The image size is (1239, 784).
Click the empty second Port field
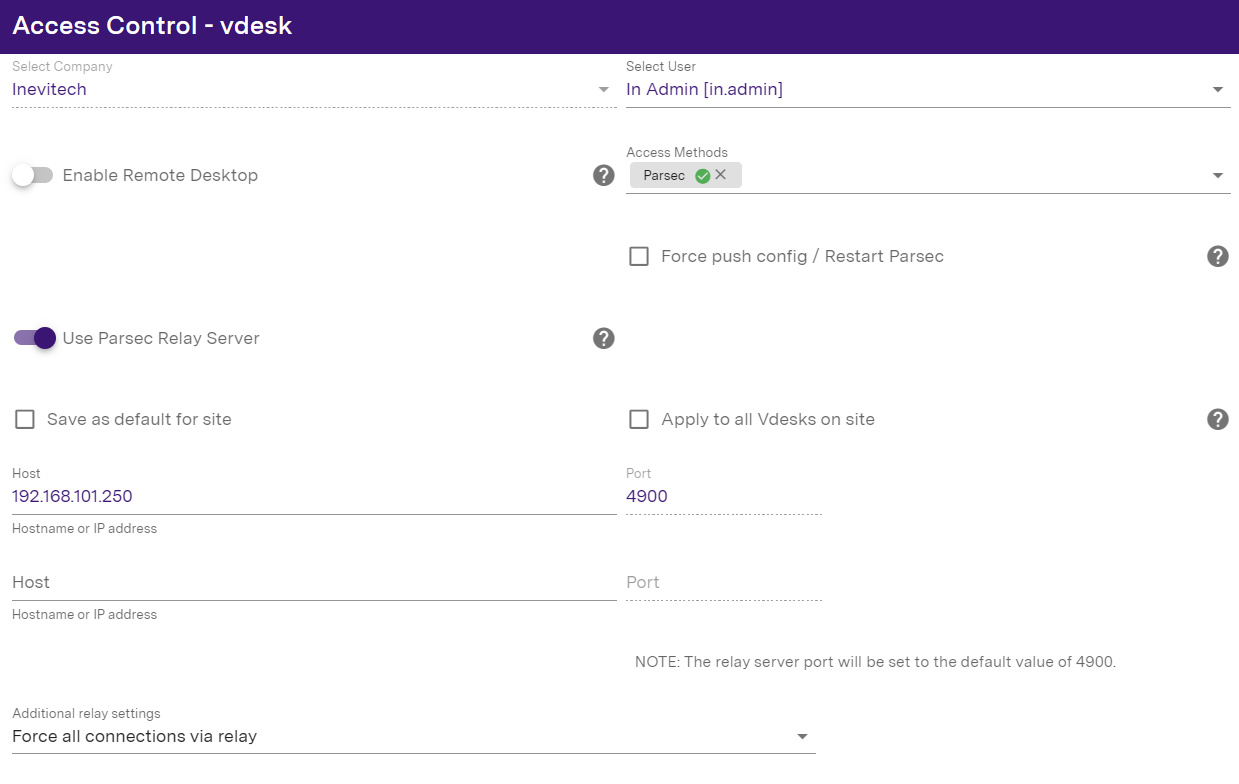pyautogui.click(x=722, y=582)
